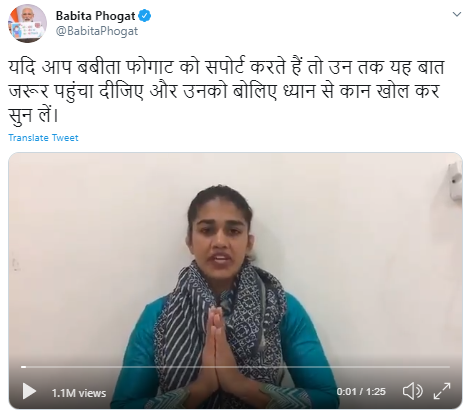
Task: Click the video progress bar
Action: (x=235, y=367)
